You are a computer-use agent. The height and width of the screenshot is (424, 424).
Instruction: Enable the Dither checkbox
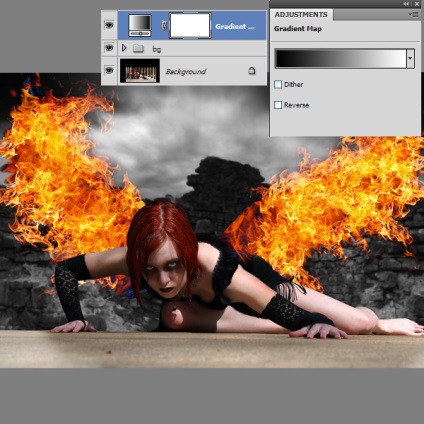point(278,84)
